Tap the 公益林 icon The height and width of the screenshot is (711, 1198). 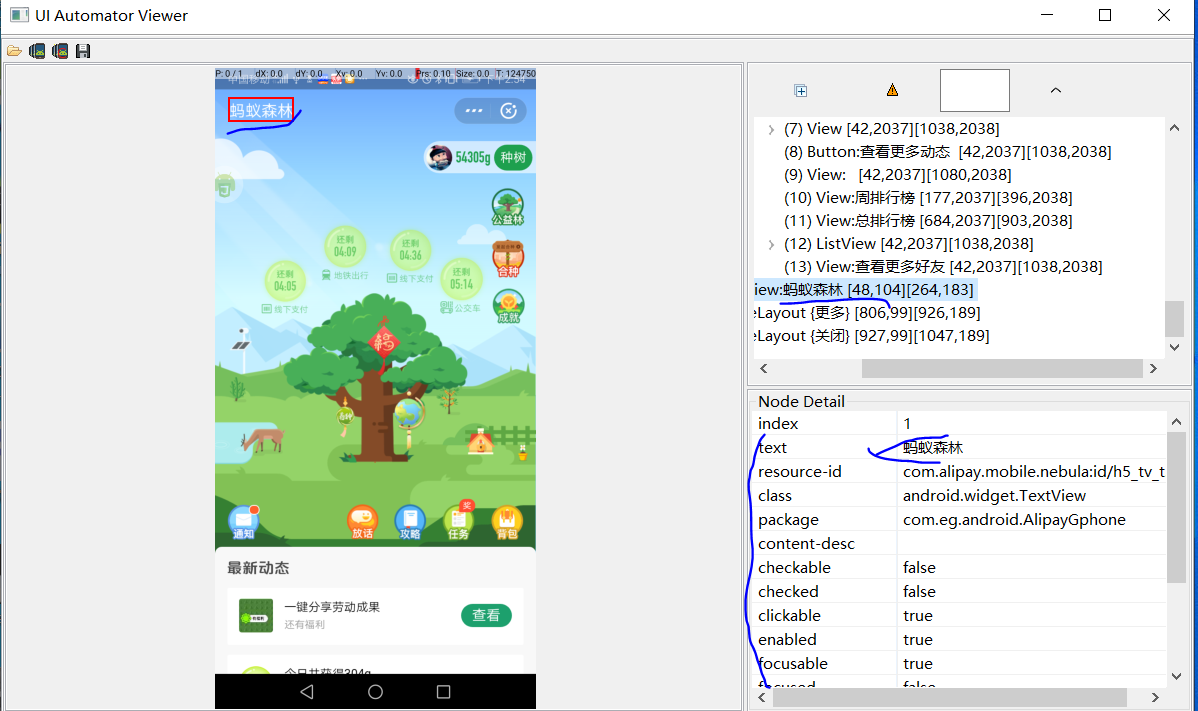pos(508,207)
